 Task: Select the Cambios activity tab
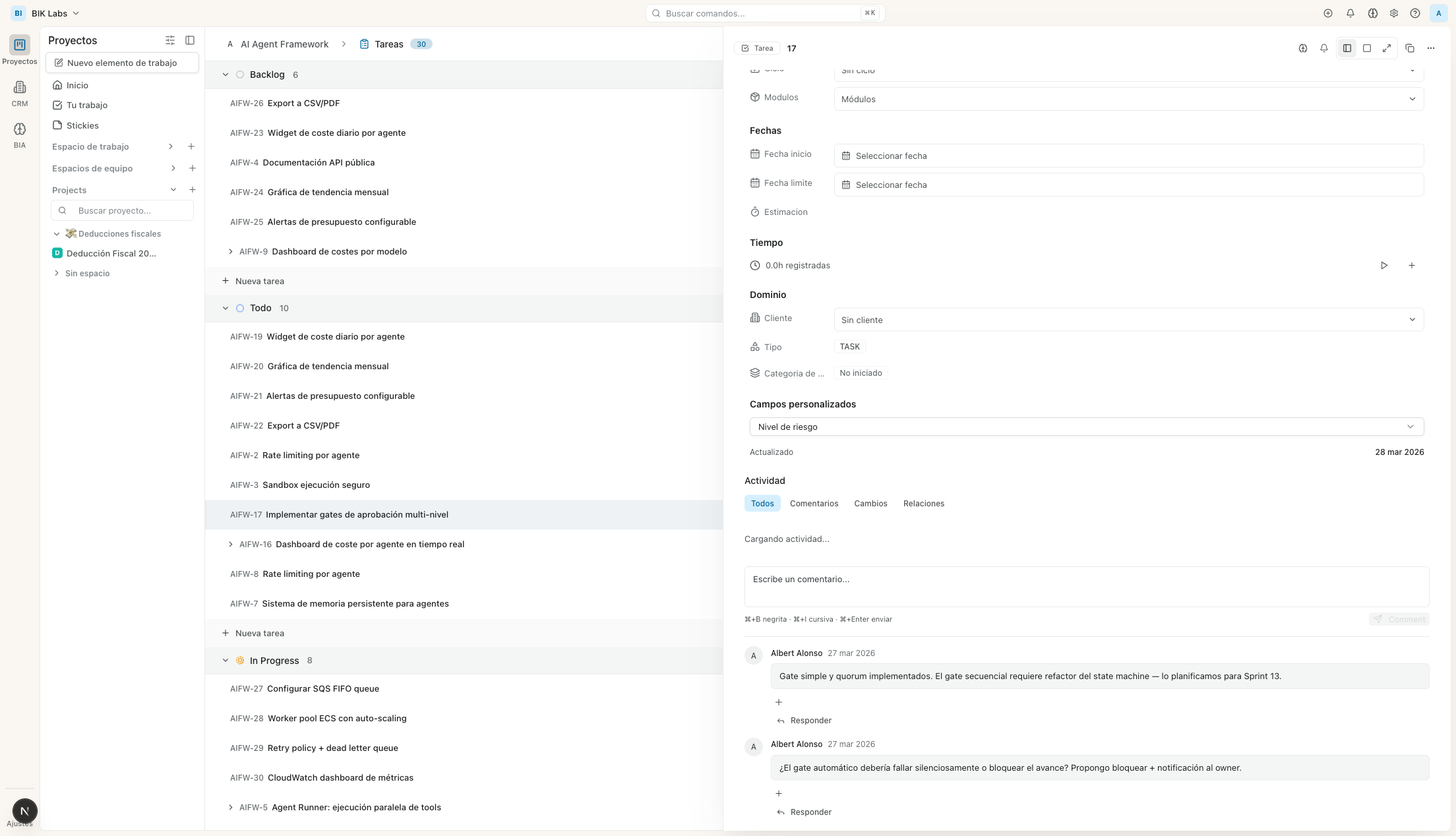[x=870, y=504]
